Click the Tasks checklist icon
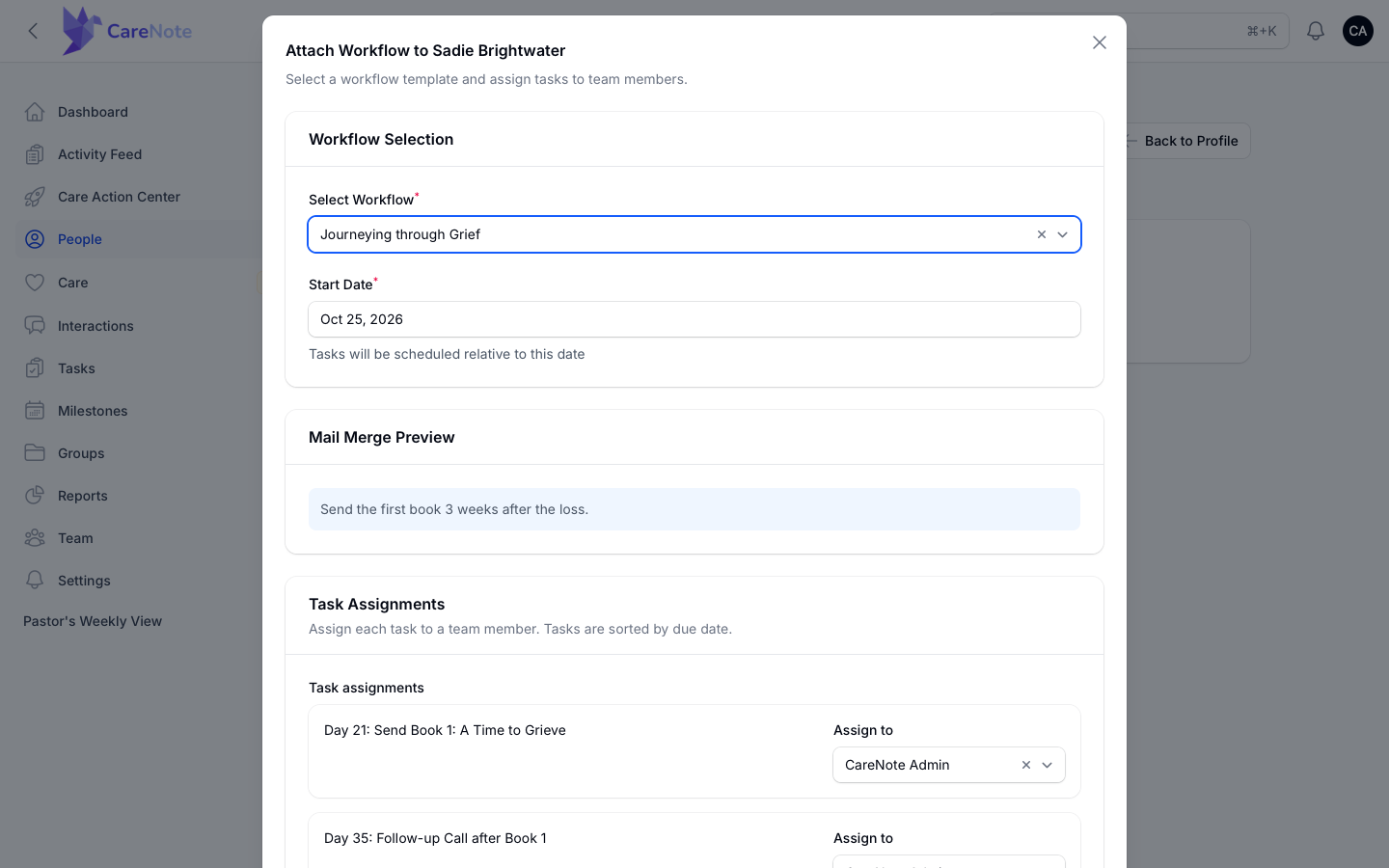This screenshot has height=868, width=1389. pyautogui.click(x=35, y=368)
